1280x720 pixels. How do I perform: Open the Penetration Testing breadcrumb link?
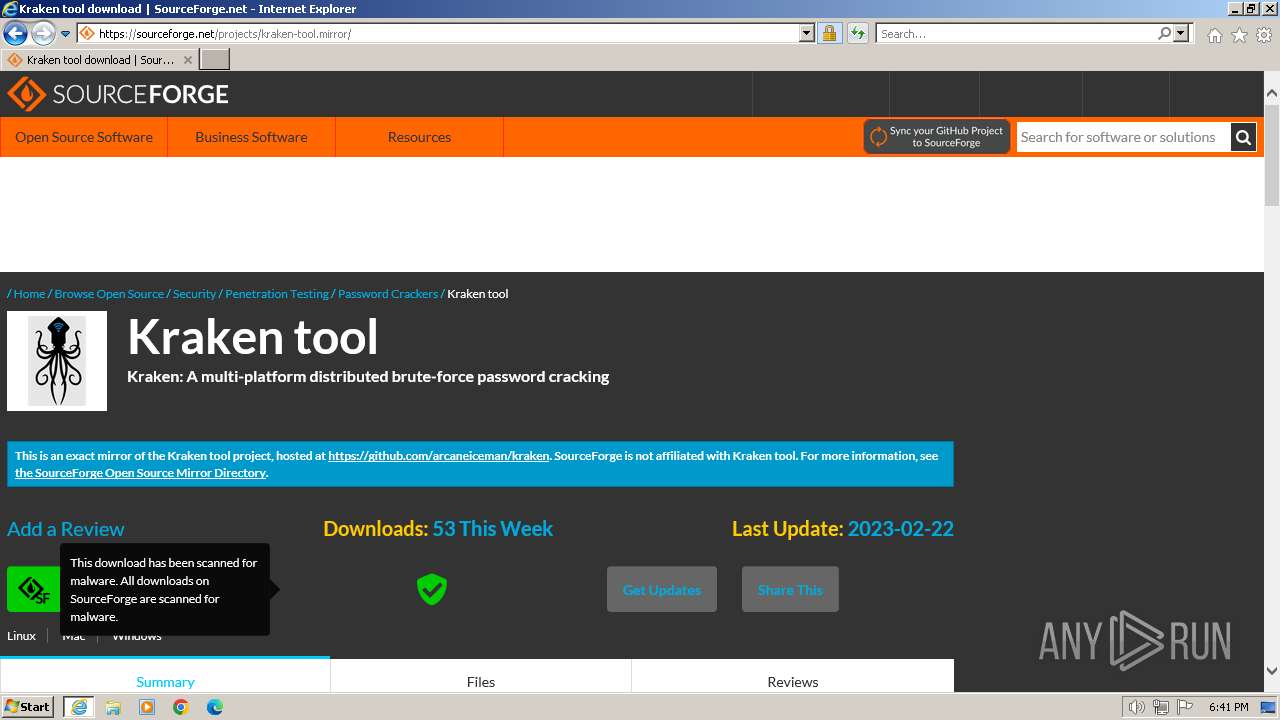tap(277, 294)
